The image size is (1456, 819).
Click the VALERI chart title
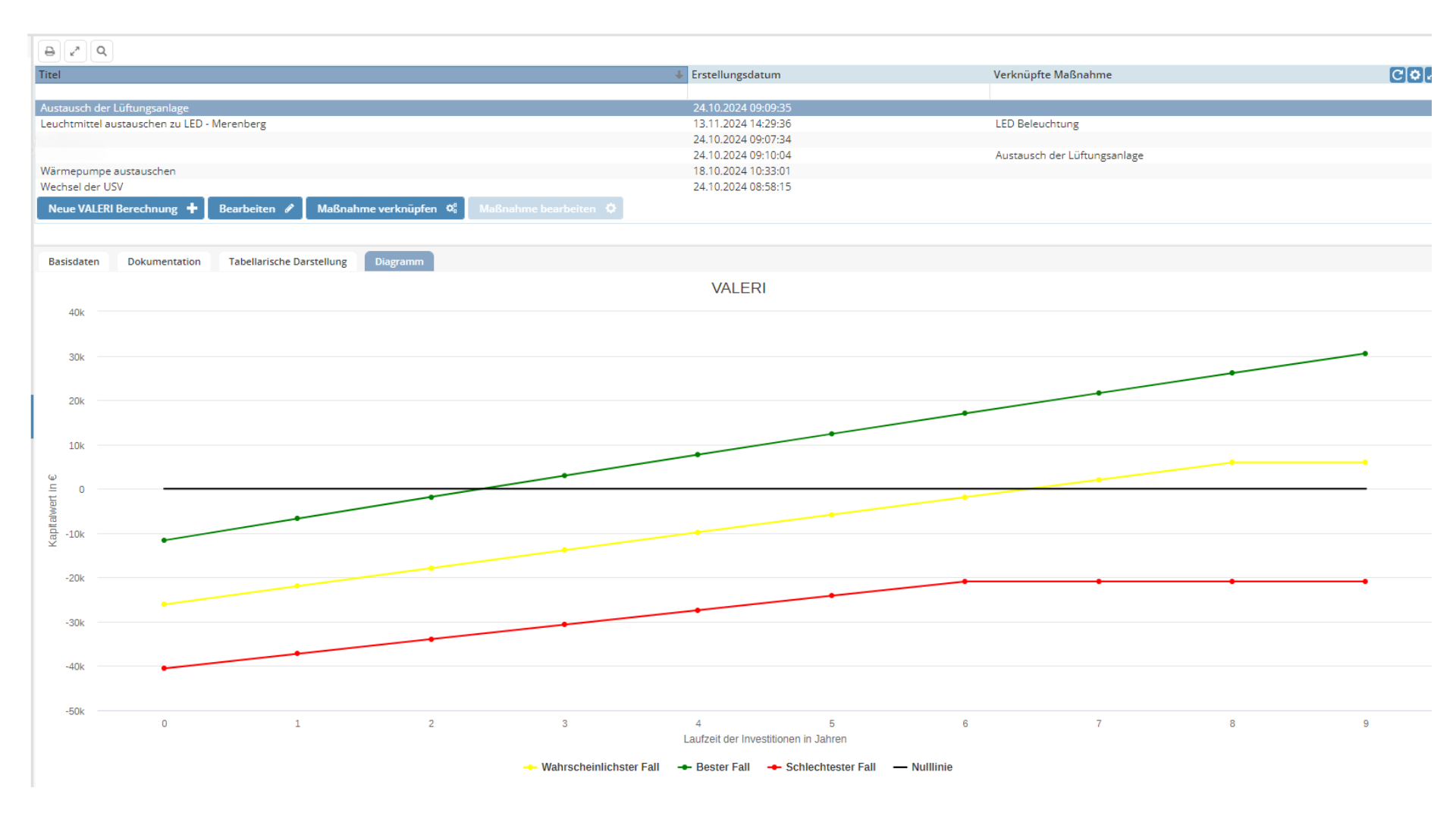(x=739, y=288)
